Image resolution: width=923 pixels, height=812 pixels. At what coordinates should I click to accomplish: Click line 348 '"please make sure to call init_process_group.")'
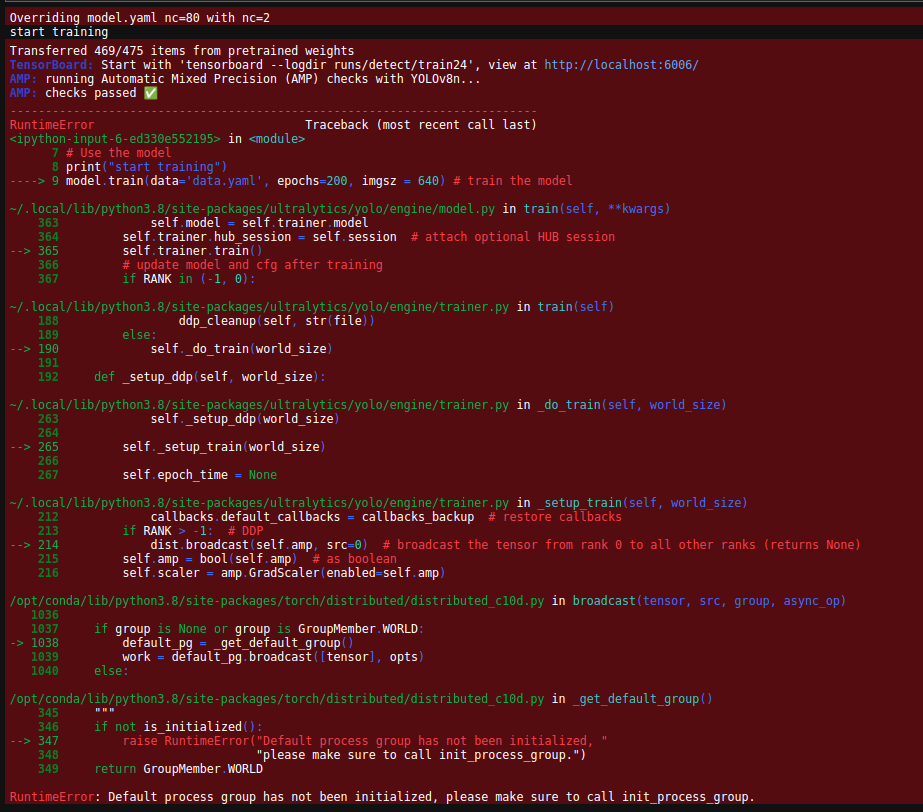click(x=421, y=755)
